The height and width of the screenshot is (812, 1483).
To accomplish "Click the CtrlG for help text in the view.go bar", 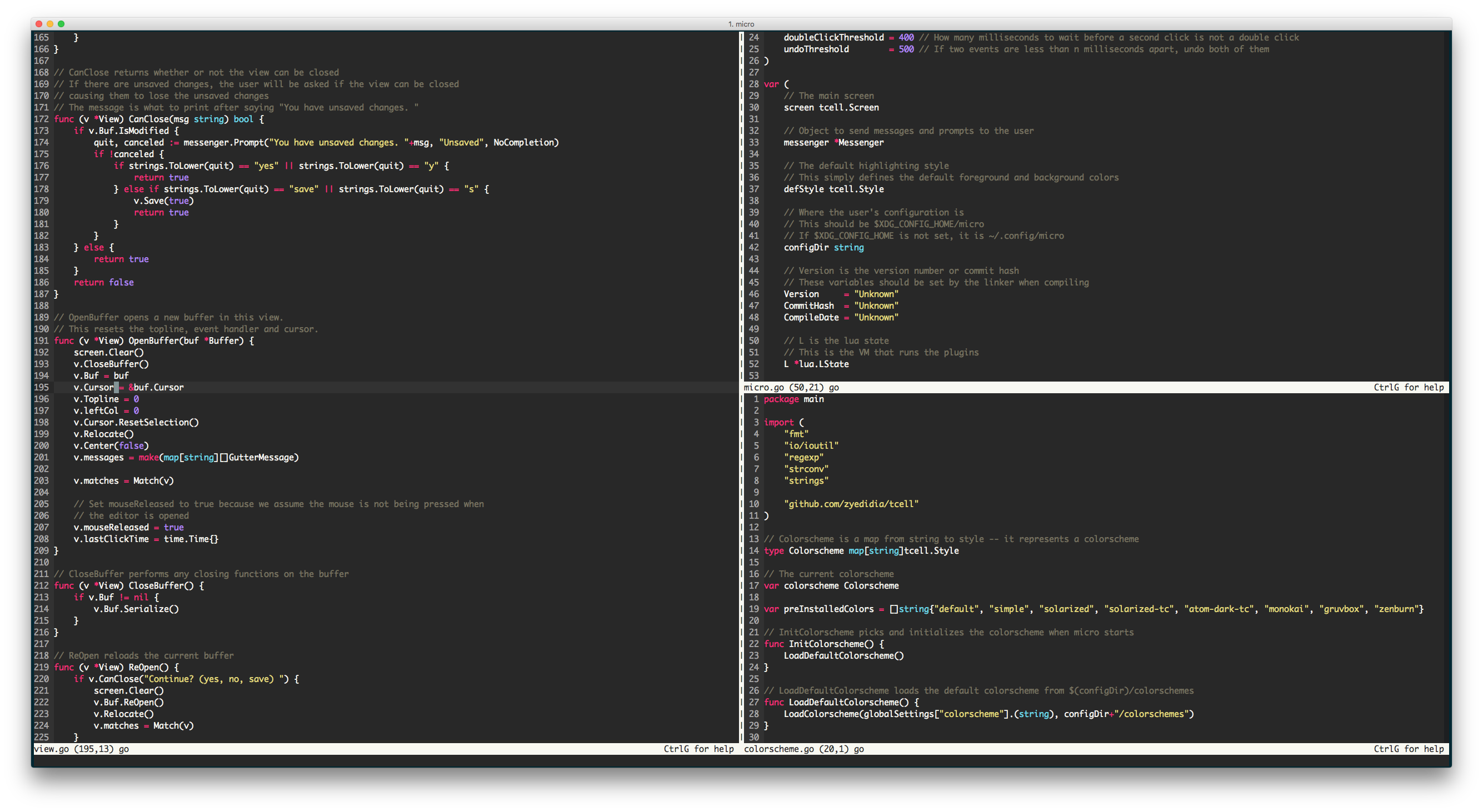I will pos(698,749).
